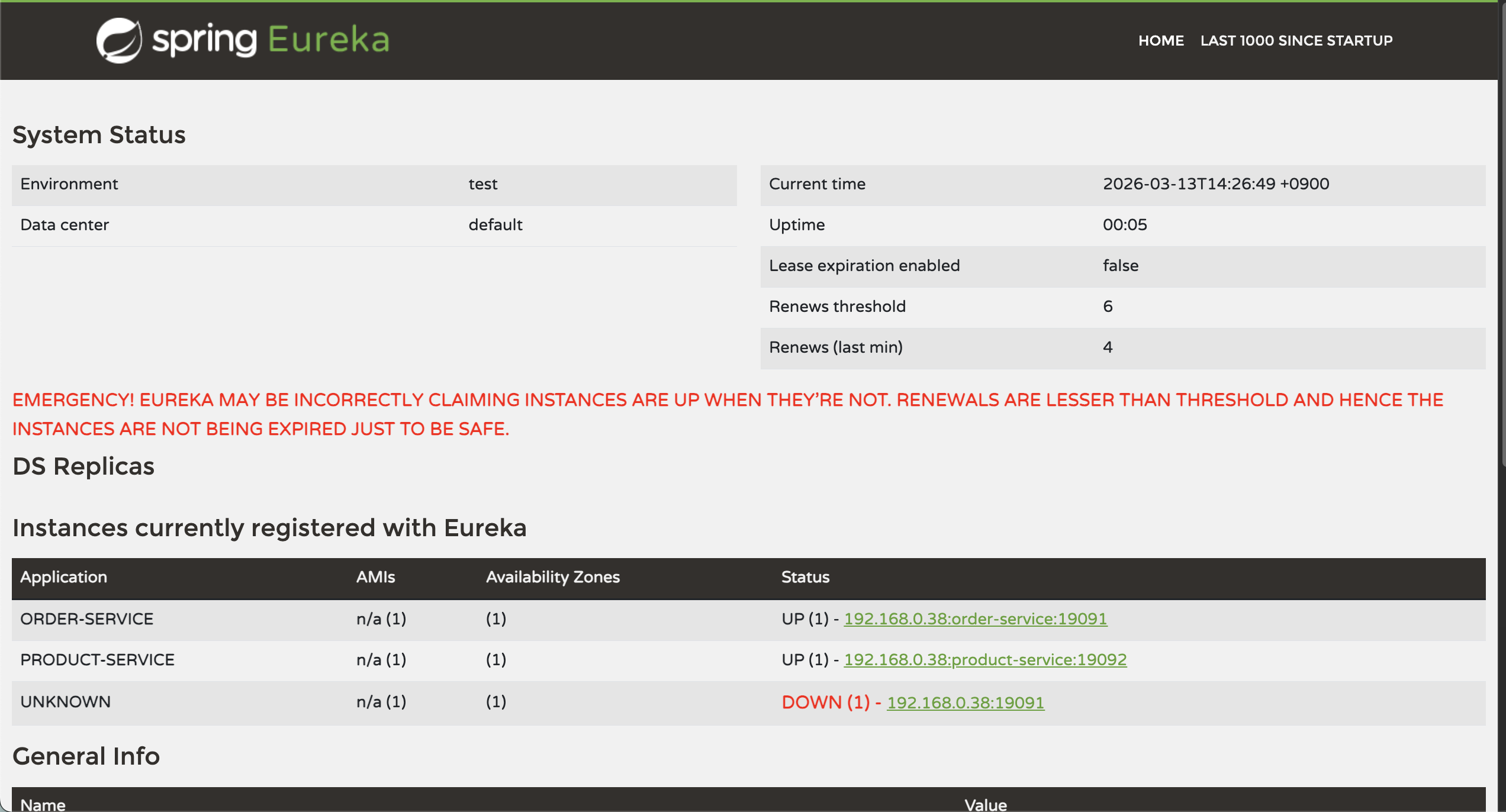
Task: Click the Availability Zones column header
Action: [x=552, y=577]
